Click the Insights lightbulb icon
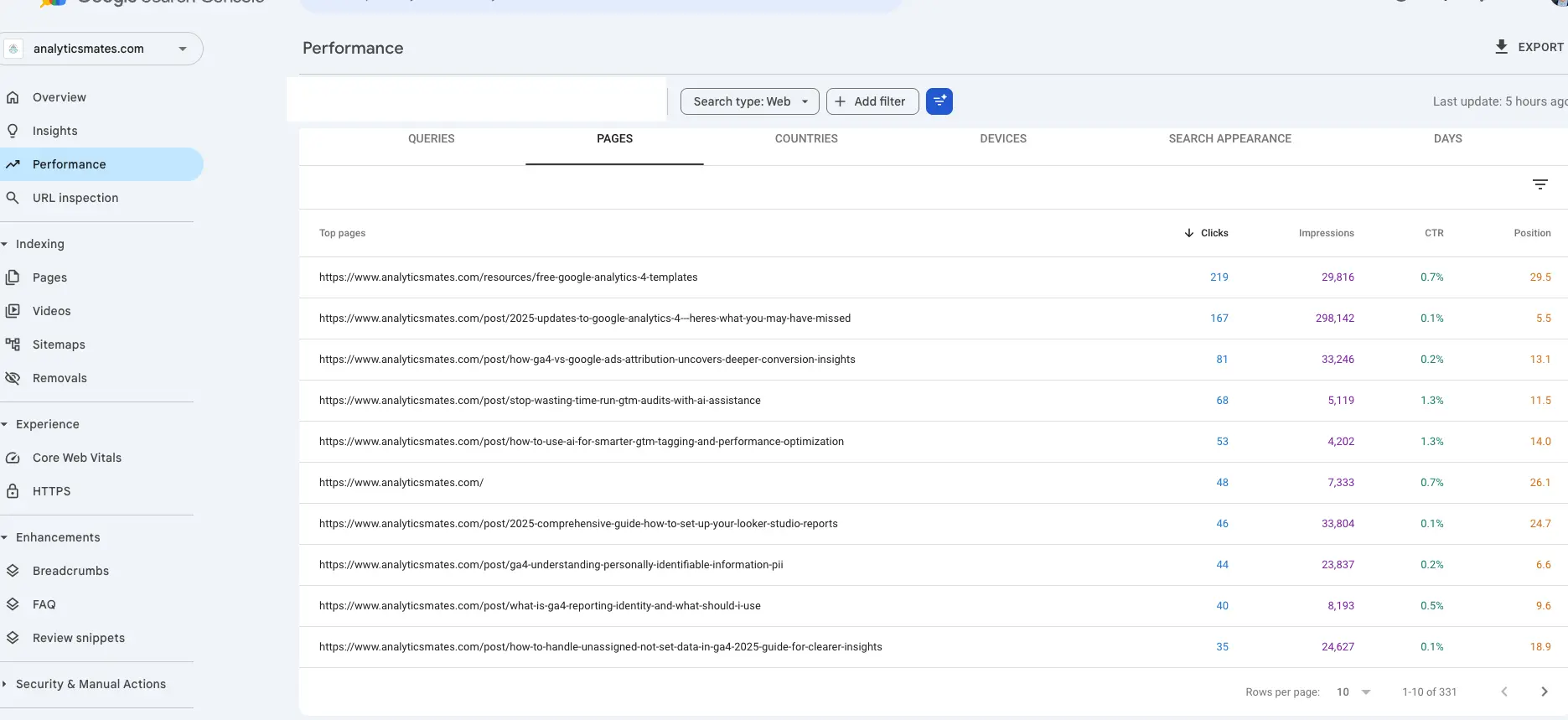This screenshot has height=720, width=1568. coord(13,131)
